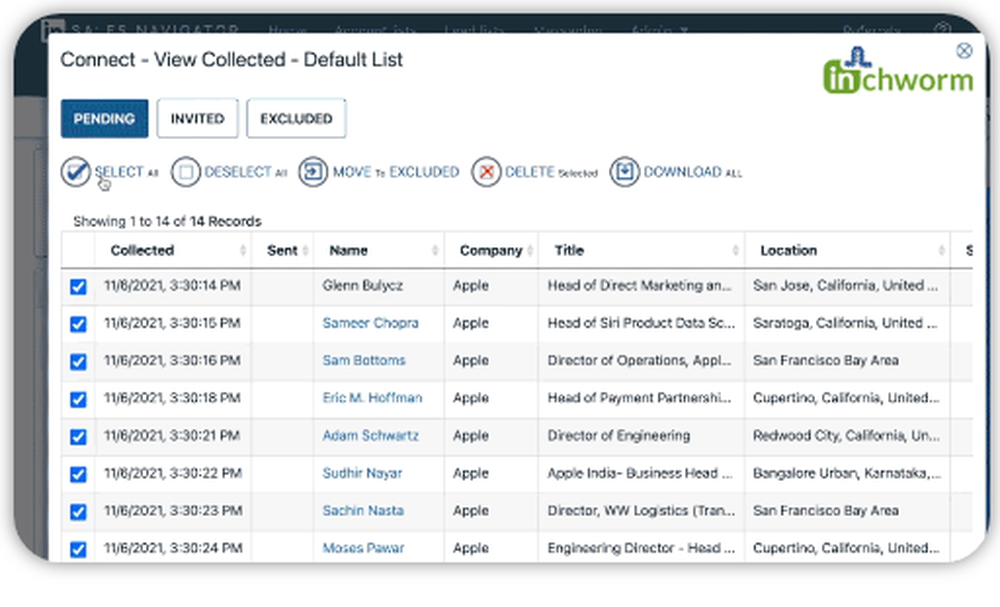The image size is (1000, 607).
Task: Click the Download All label
Action: [693, 172]
